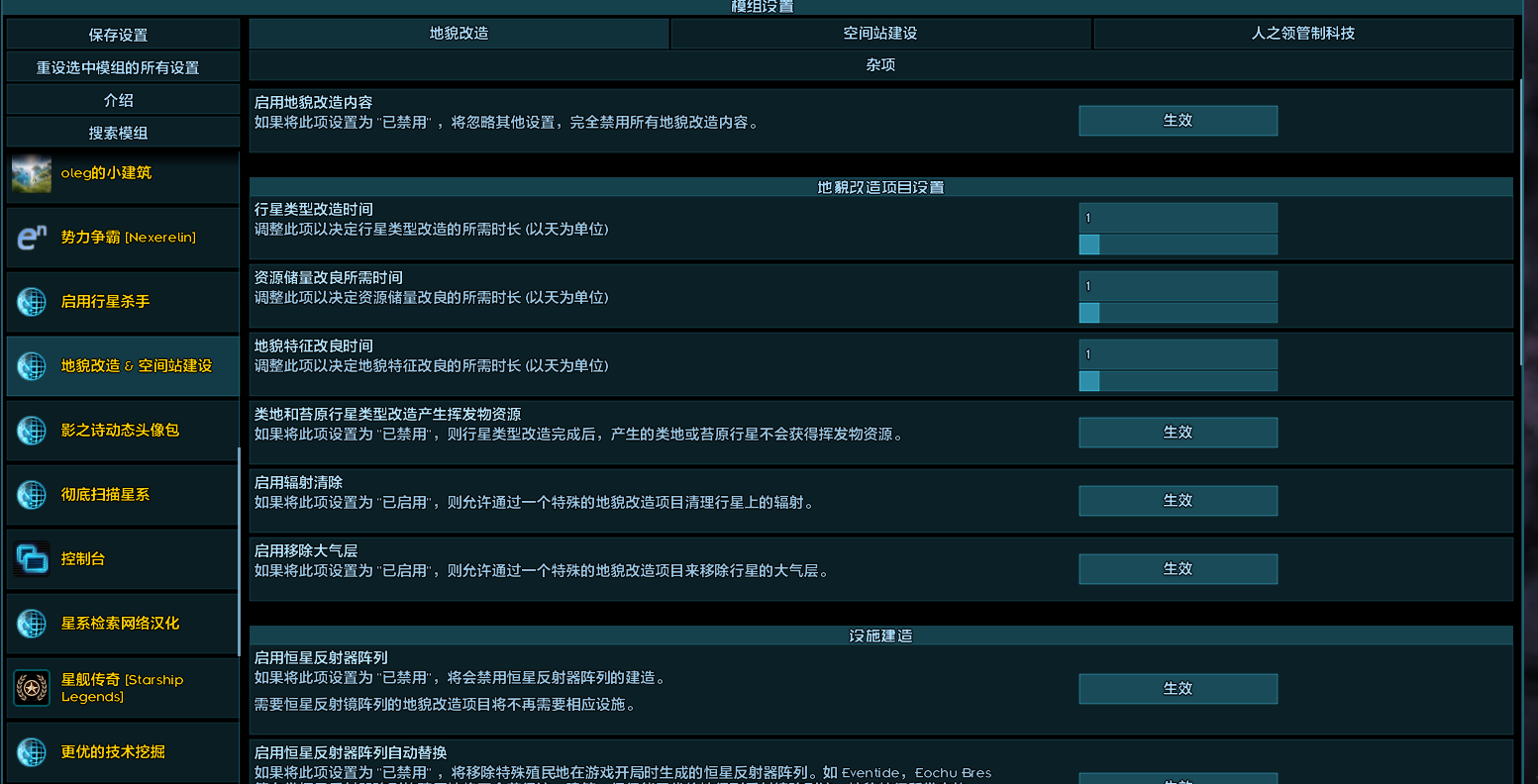Switch to the 地貌改造 tab
The width and height of the screenshot is (1538, 784).
(x=460, y=34)
